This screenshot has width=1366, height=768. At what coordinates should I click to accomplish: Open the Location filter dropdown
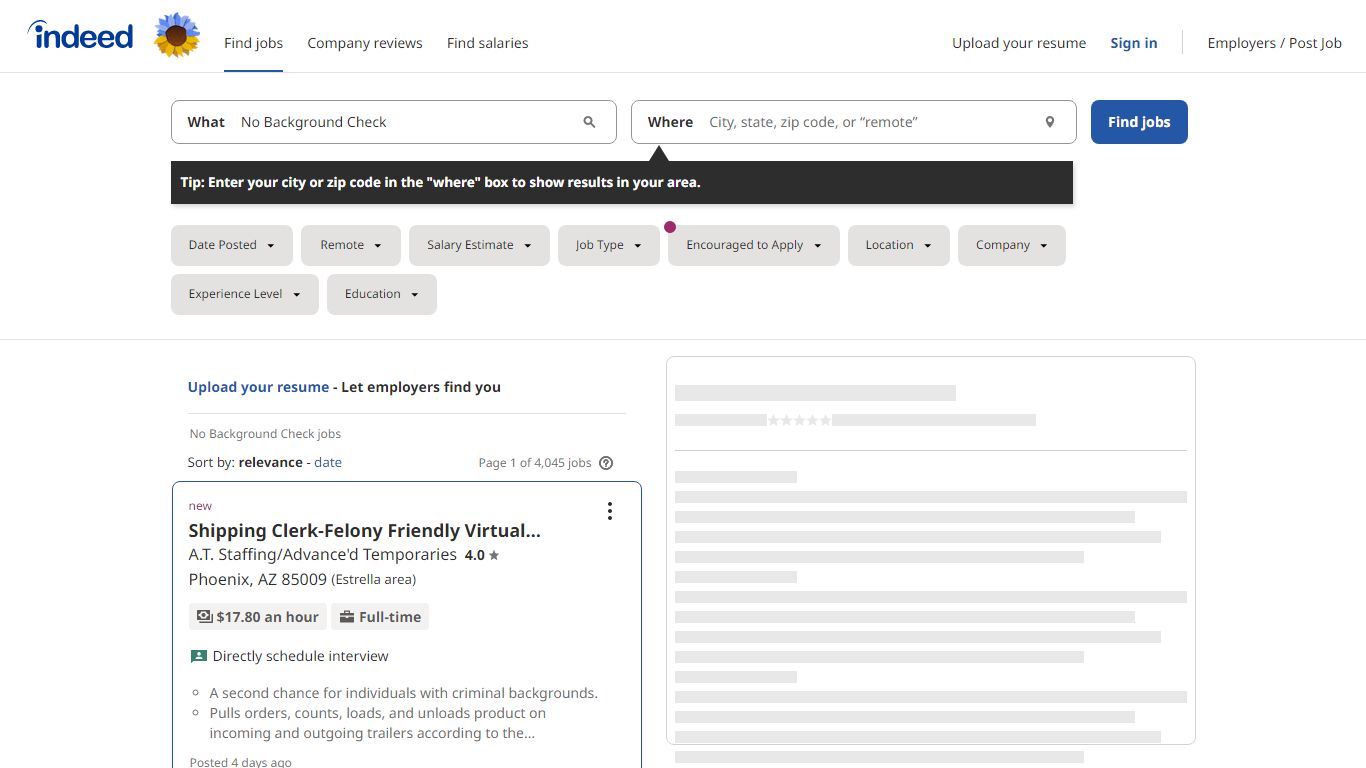tap(899, 245)
